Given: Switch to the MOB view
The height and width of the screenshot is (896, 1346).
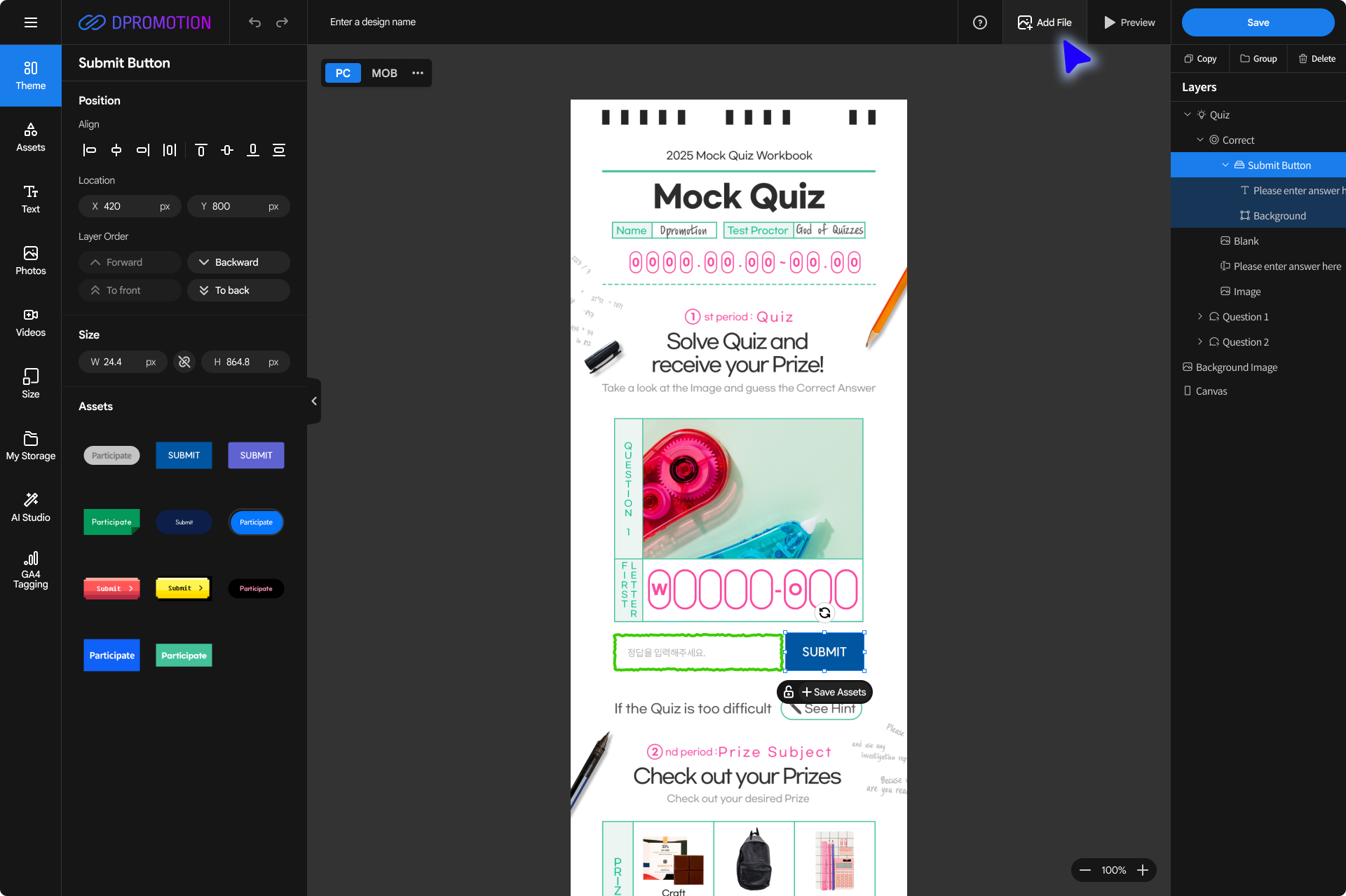Looking at the screenshot, I should (384, 73).
